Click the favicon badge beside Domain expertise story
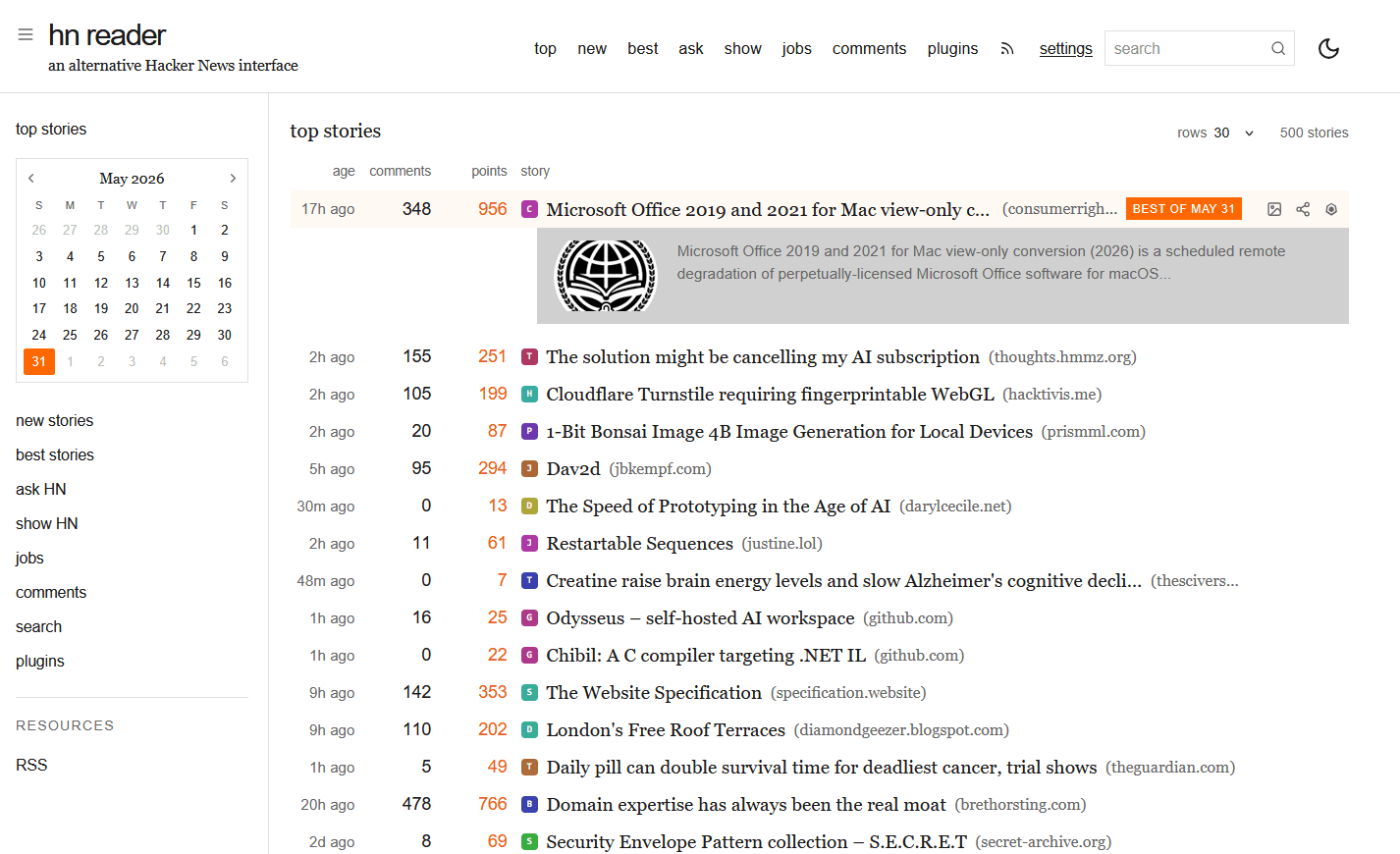This screenshot has width=1400, height=854. [529, 804]
